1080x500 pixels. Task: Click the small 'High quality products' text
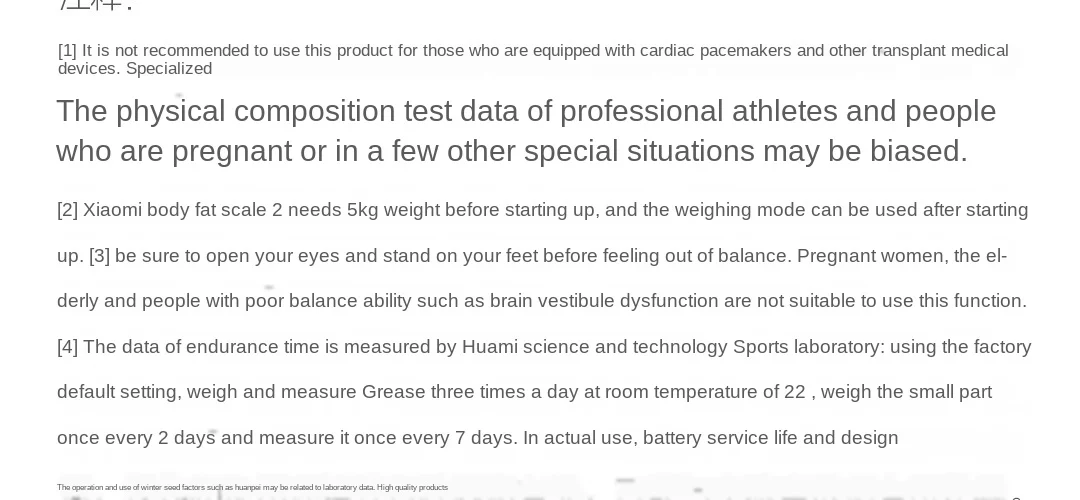click(412, 488)
